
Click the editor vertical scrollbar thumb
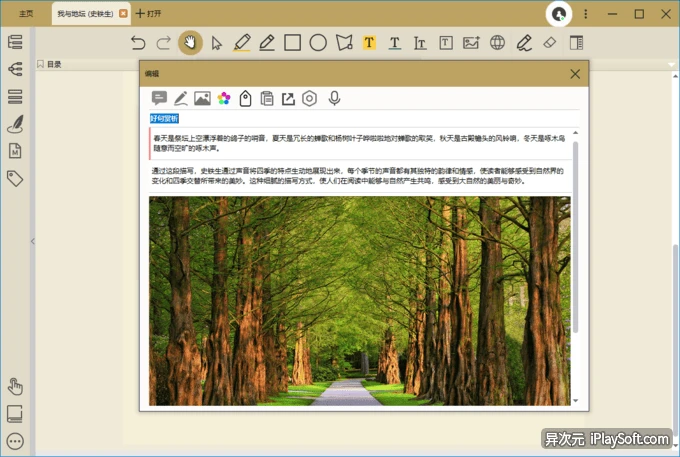pos(575,237)
